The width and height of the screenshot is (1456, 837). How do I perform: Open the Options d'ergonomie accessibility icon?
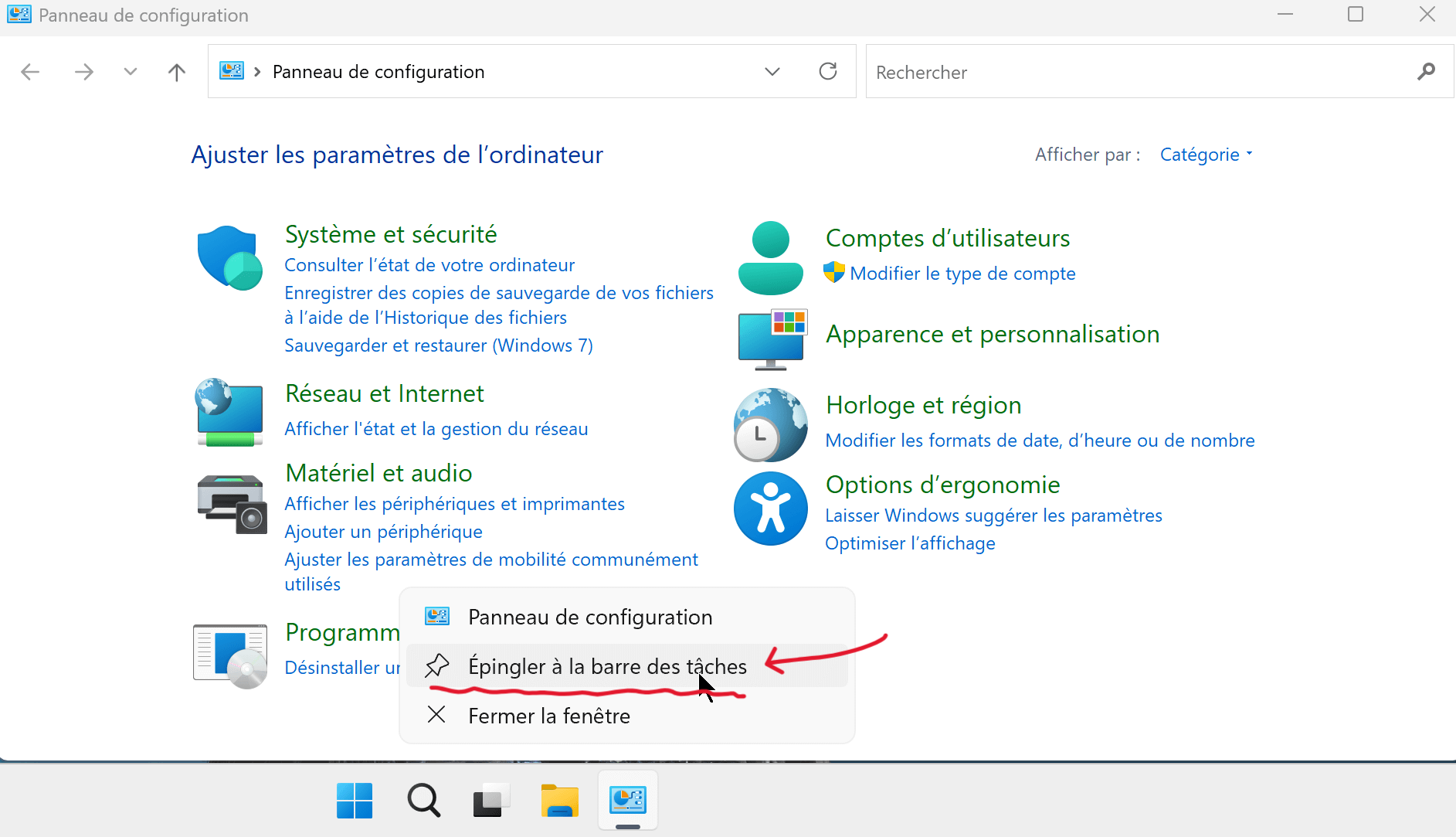point(771,509)
